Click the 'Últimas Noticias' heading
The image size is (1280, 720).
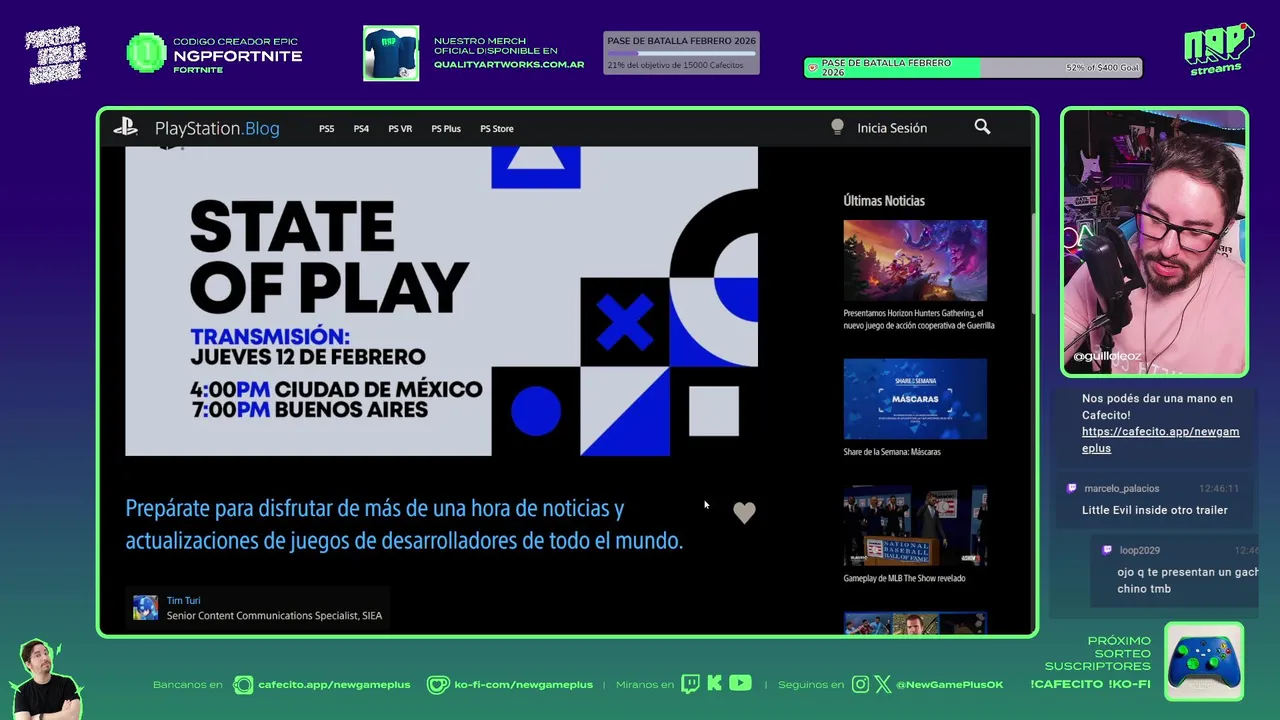pyautogui.click(x=884, y=201)
